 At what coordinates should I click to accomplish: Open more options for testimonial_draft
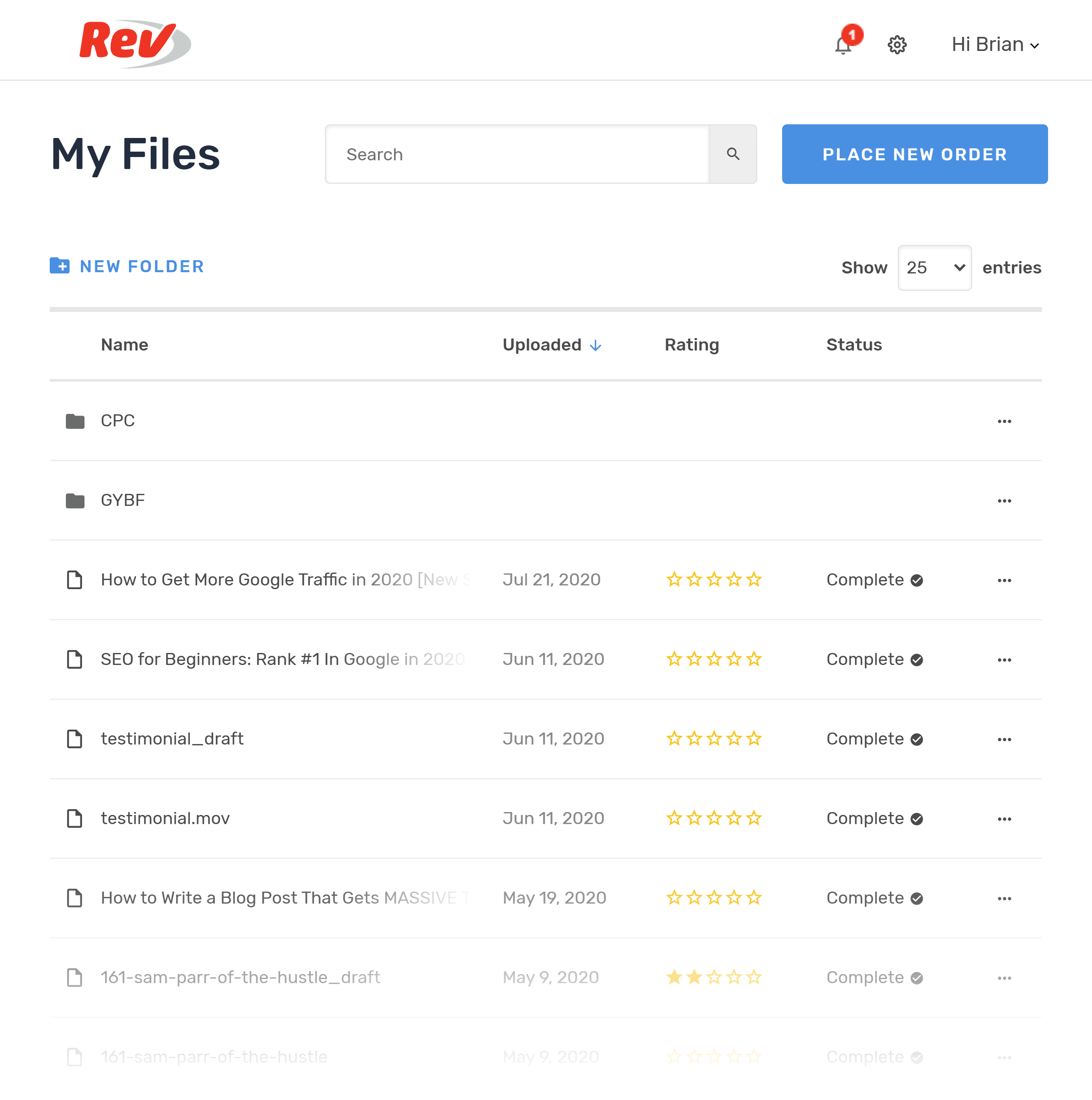tap(1004, 740)
